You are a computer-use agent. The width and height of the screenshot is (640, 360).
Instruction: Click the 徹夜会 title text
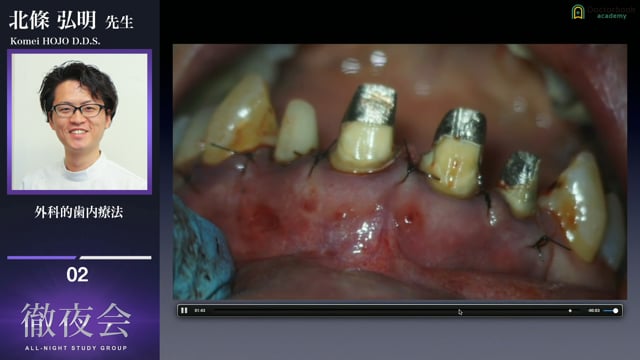tap(76, 321)
